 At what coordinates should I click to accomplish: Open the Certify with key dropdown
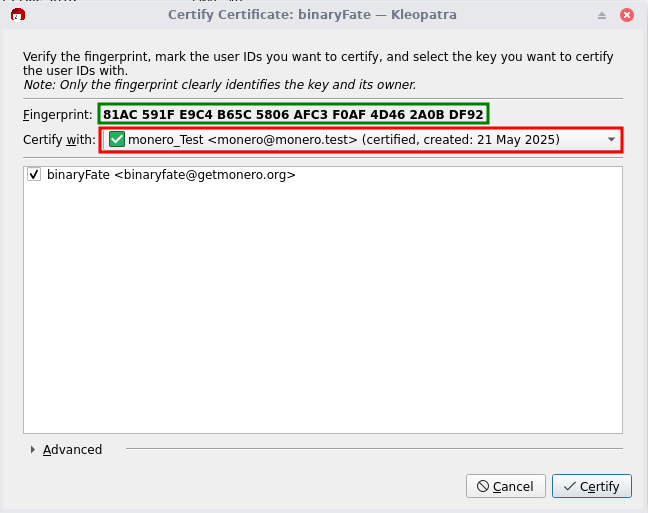pyautogui.click(x=361, y=140)
